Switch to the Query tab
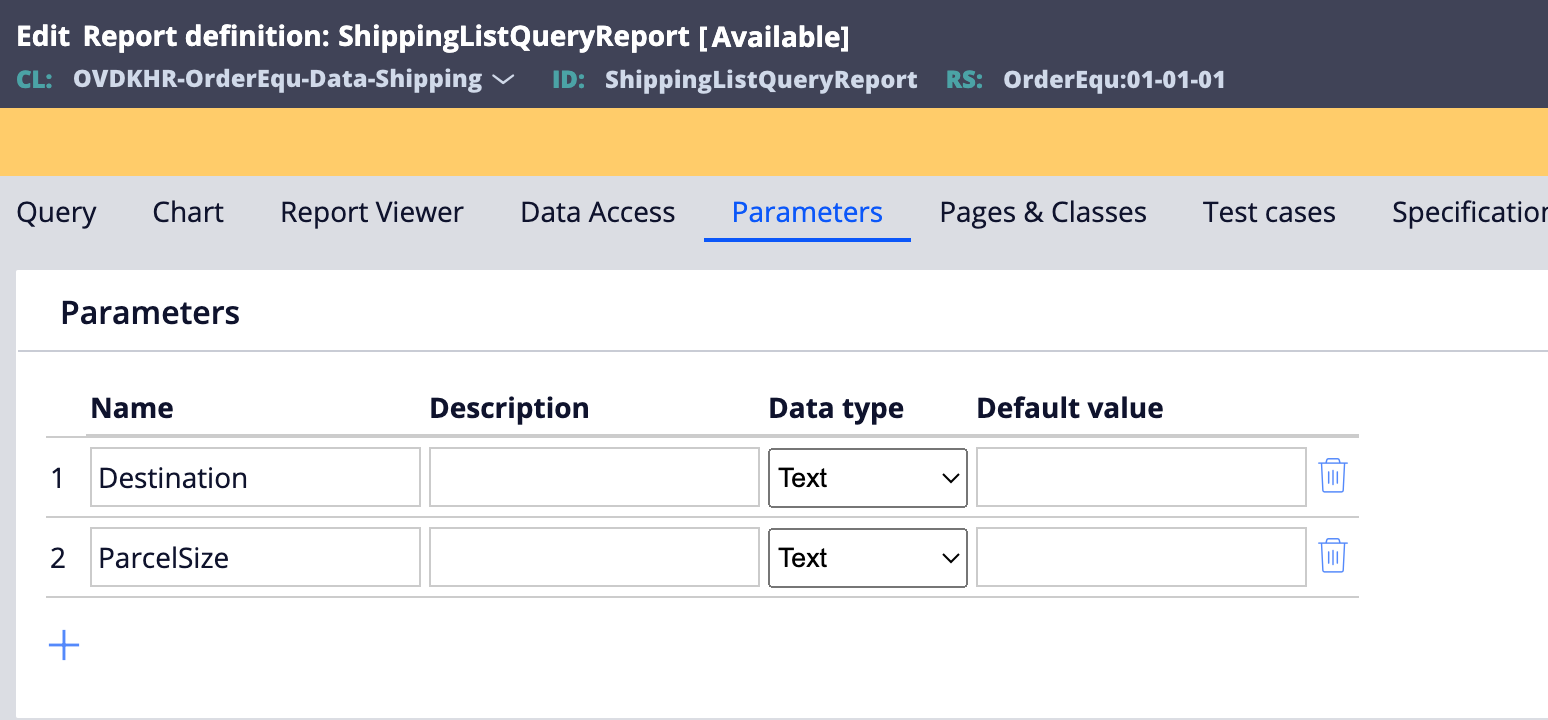This screenshot has width=1548, height=720. coord(56,212)
